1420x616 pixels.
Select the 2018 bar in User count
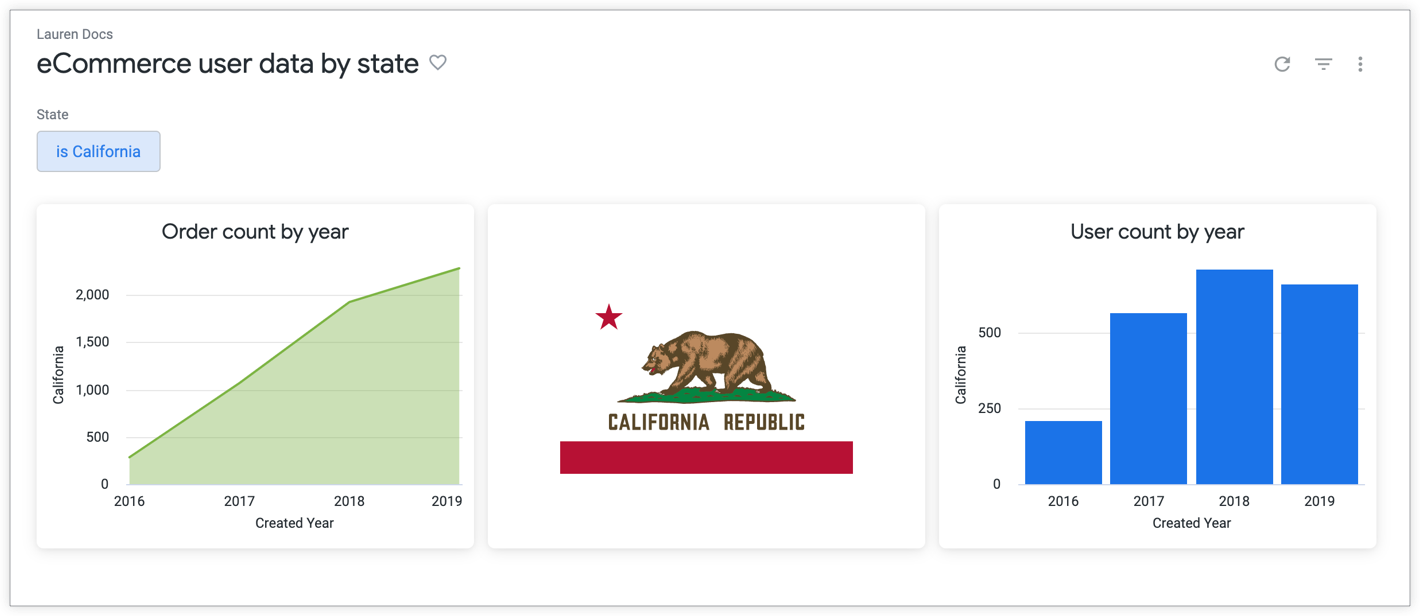tap(1234, 376)
